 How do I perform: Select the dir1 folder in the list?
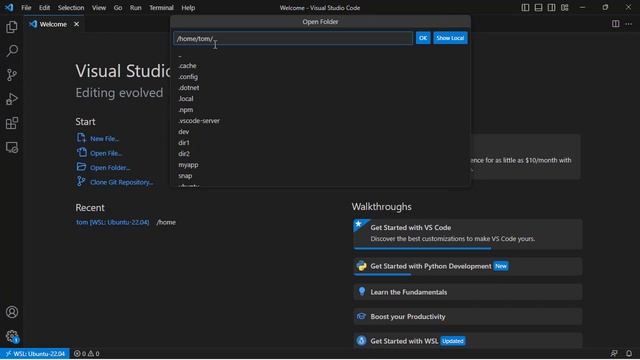click(x=320, y=143)
